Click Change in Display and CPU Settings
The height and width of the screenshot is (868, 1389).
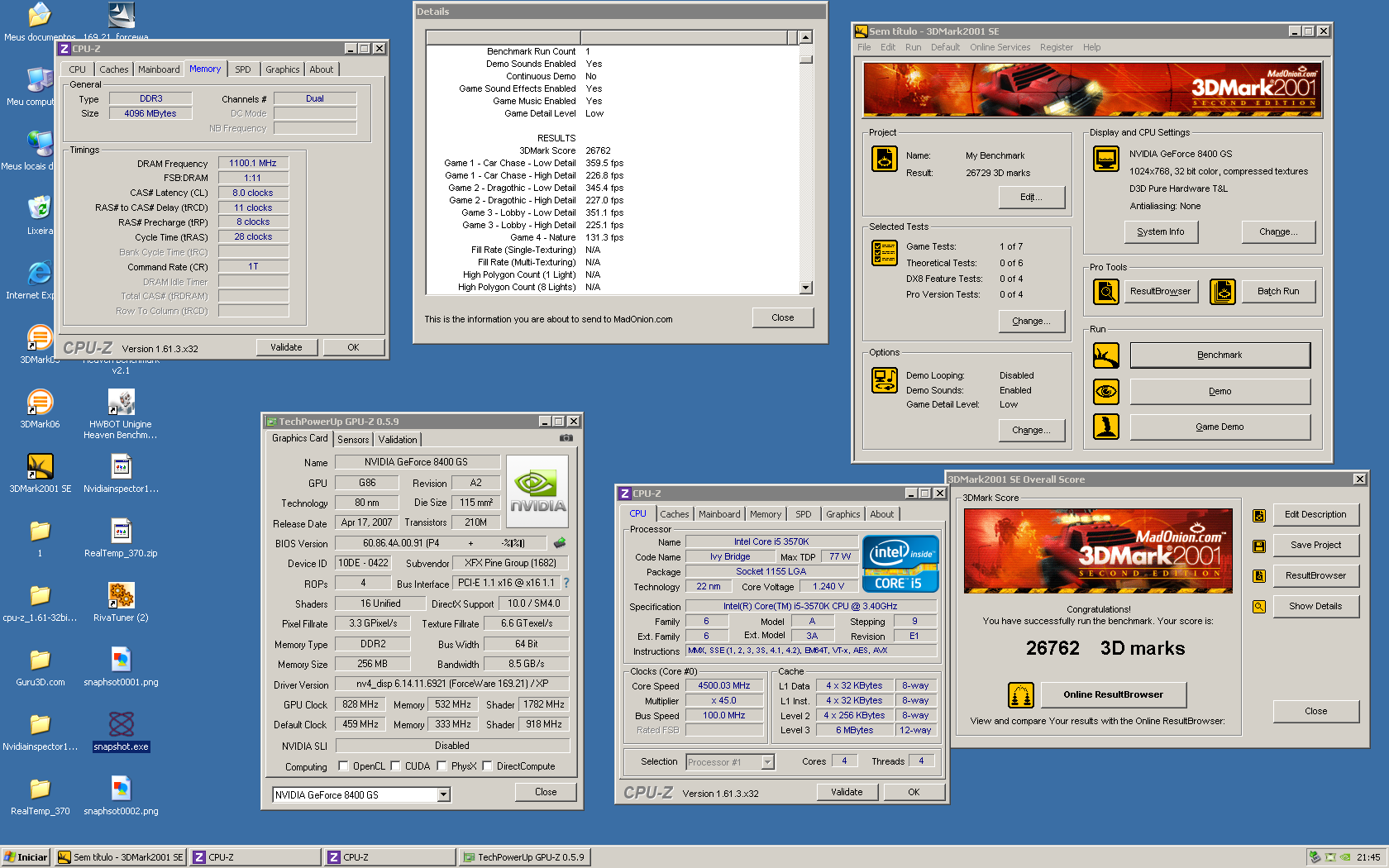(x=1278, y=232)
